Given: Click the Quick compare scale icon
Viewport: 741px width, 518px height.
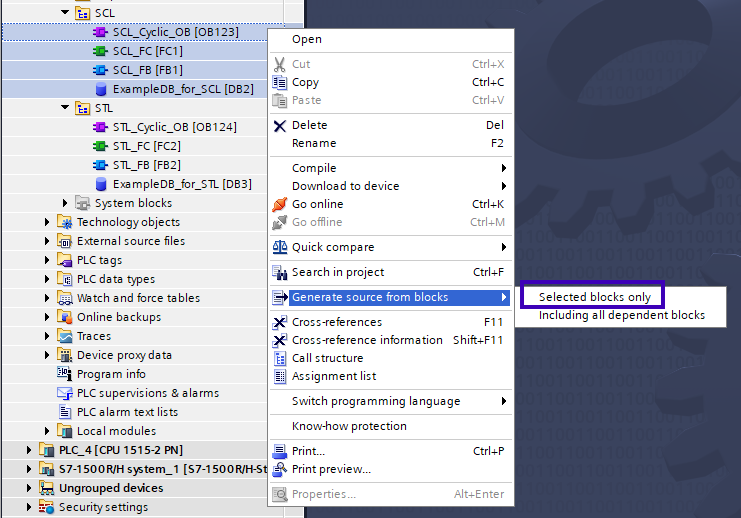Looking at the screenshot, I should [x=280, y=247].
